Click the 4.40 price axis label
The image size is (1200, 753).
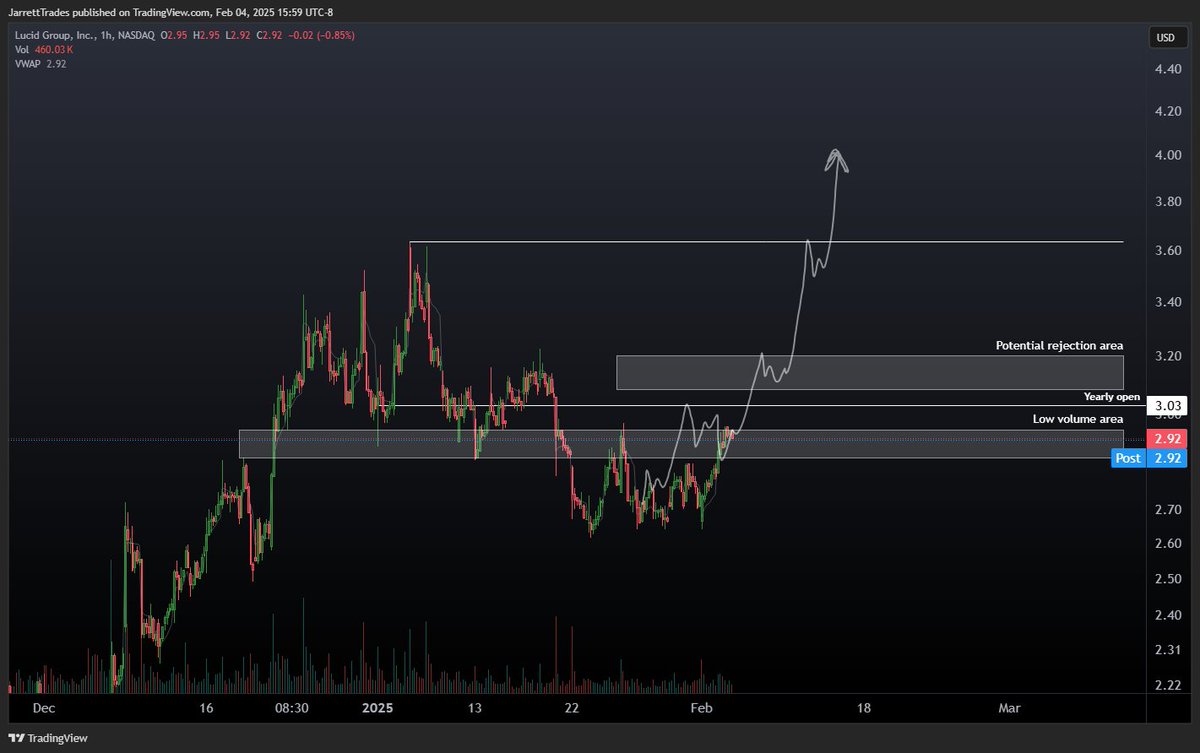coord(1168,69)
